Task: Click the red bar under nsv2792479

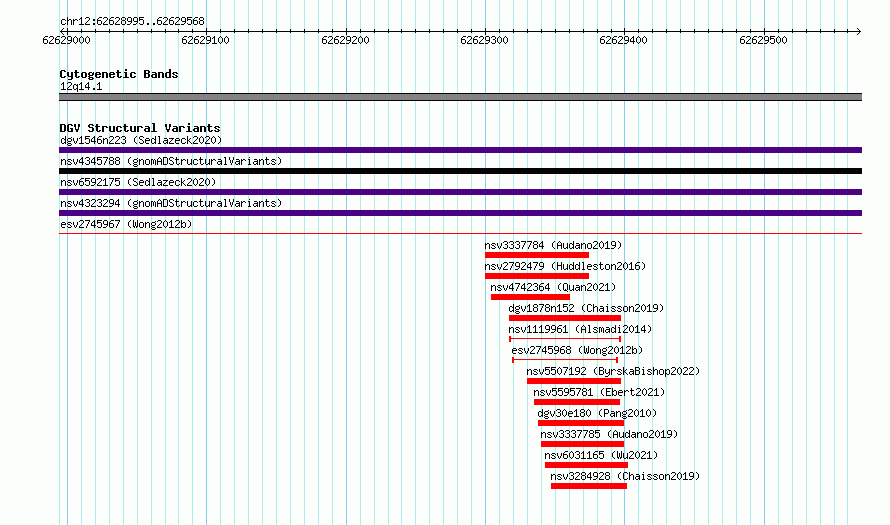Action: pos(536,276)
